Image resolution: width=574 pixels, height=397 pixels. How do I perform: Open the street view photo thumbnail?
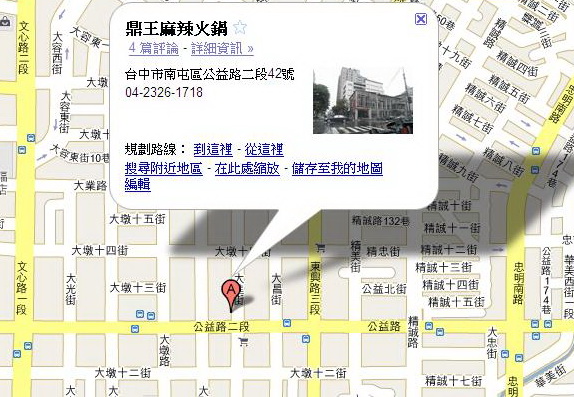(x=363, y=100)
